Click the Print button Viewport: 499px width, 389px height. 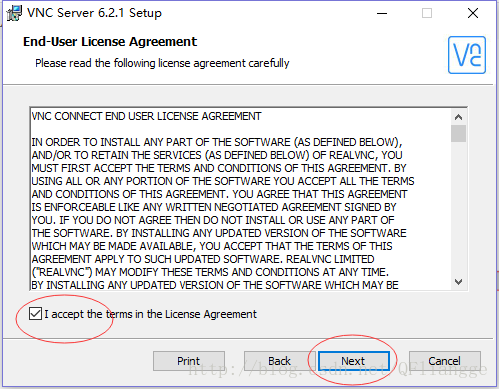point(189,361)
